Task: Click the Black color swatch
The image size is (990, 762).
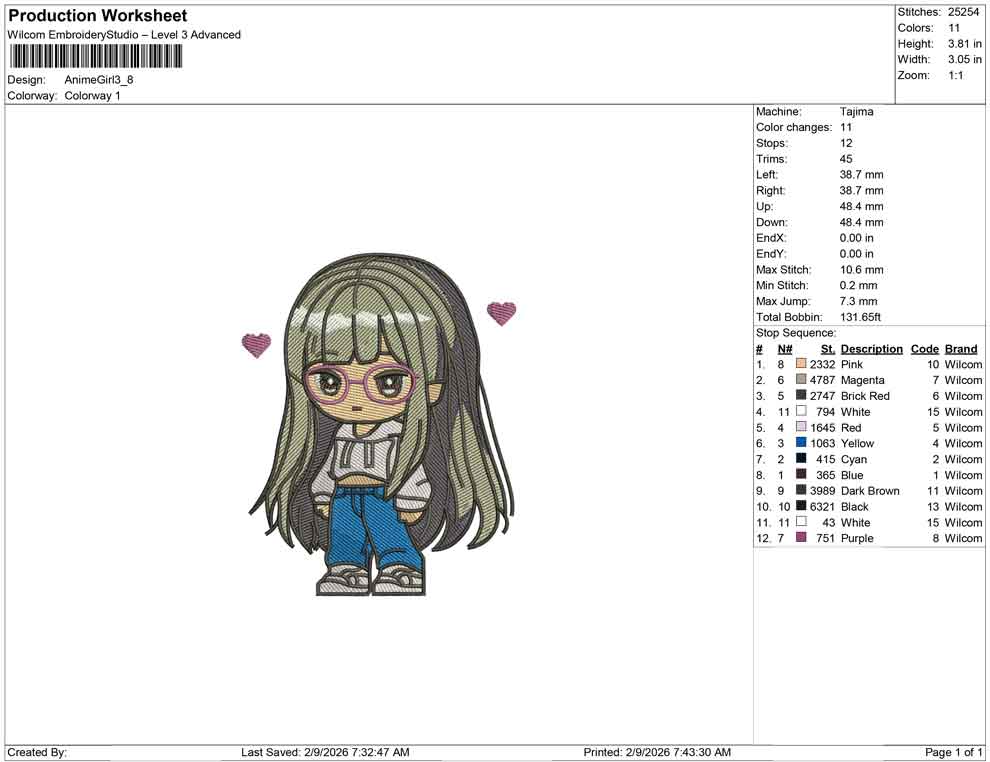Action: click(800, 507)
